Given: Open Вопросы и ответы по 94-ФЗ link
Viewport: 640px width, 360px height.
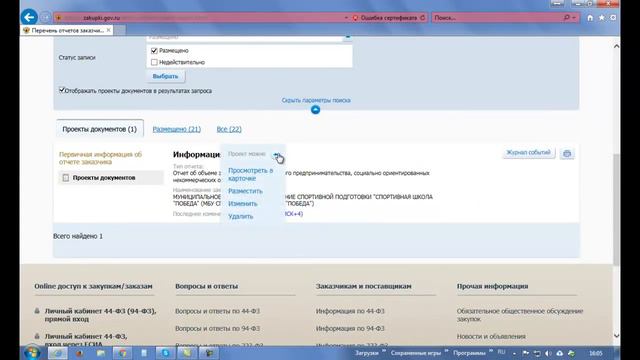Looking at the screenshot, I should click(217, 328).
